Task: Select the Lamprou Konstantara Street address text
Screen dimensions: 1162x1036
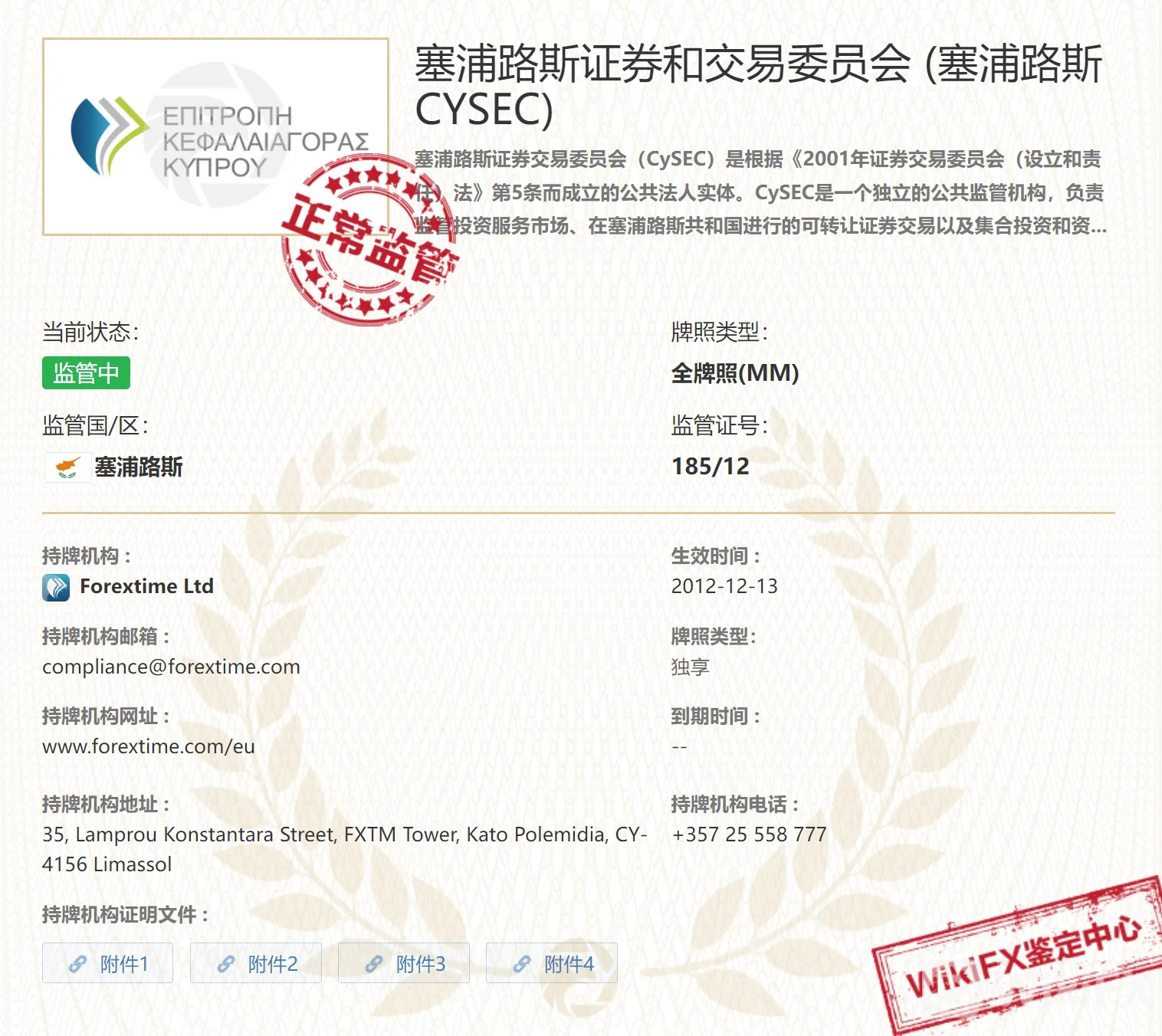Action: point(344,849)
